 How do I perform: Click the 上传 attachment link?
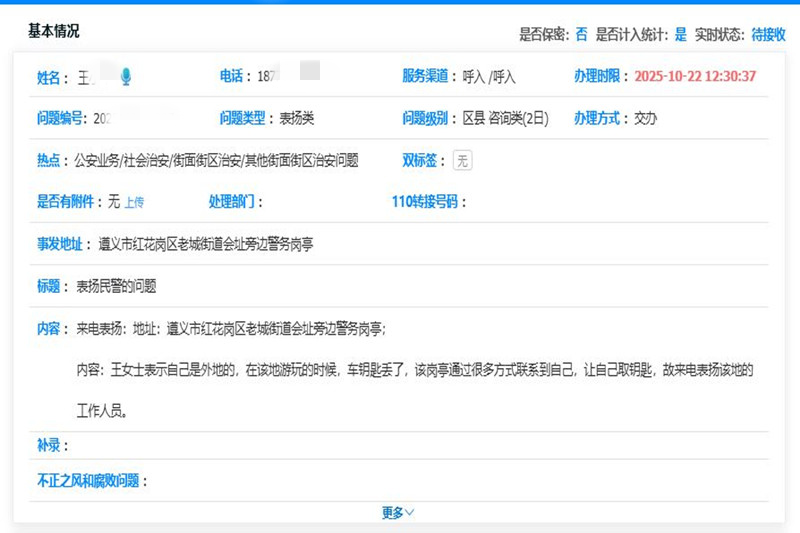click(134, 202)
